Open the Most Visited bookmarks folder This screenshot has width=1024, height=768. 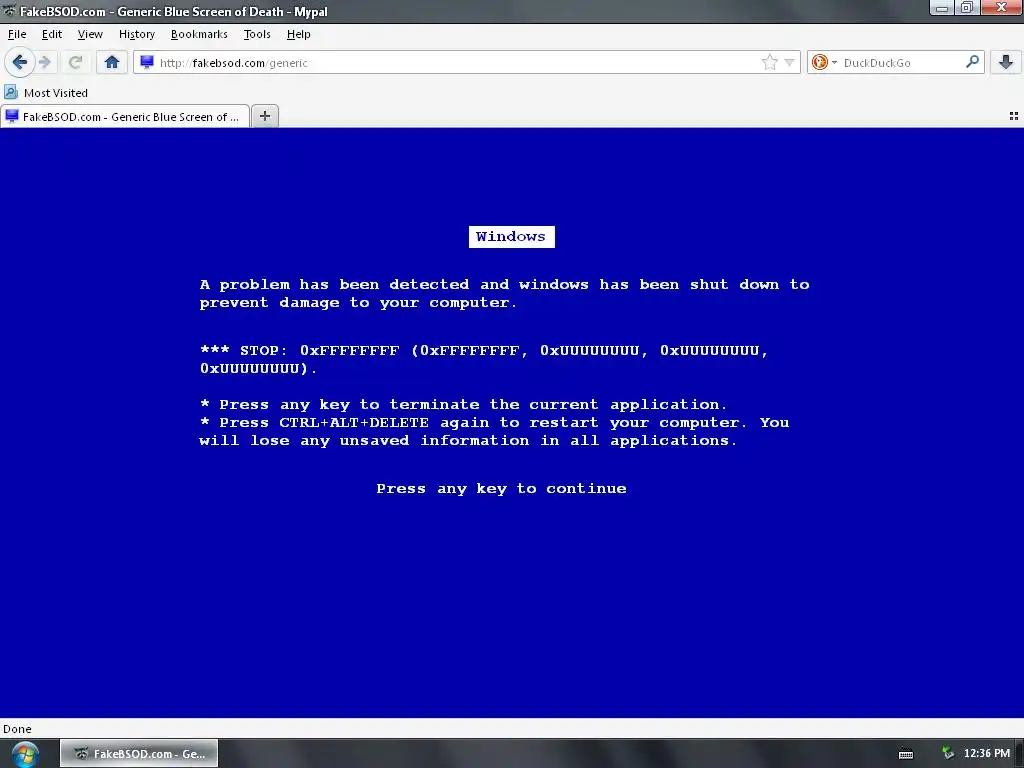click(46, 93)
